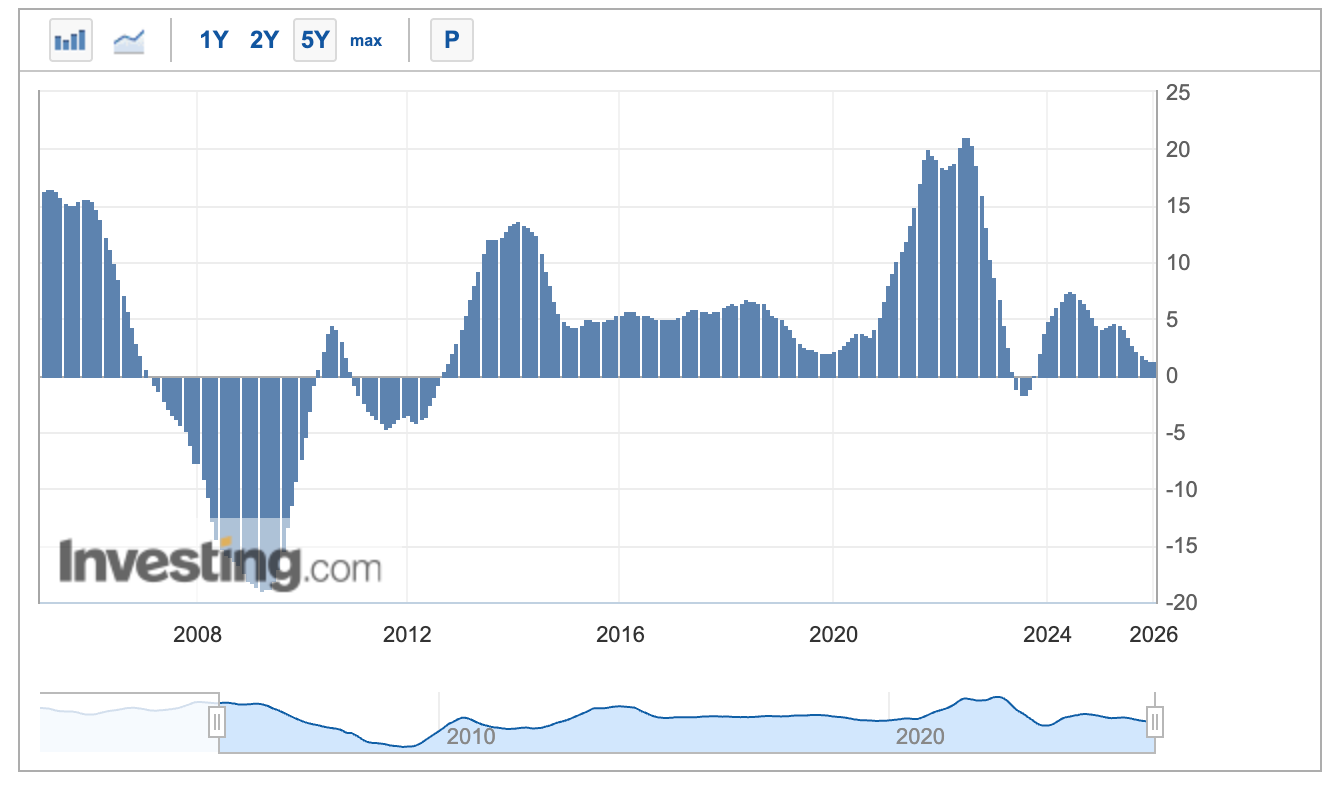Click the small negative bars near 2023
1340x788 pixels.
[1024, 386]
